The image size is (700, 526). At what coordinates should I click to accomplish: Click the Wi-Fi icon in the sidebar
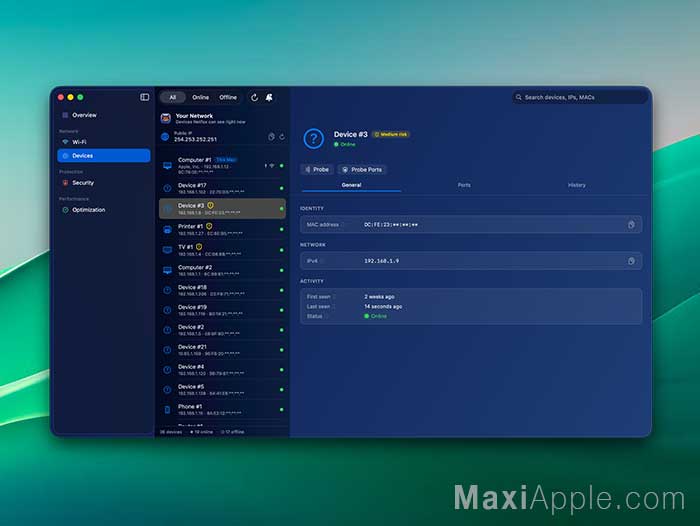[x=65, y=142]
